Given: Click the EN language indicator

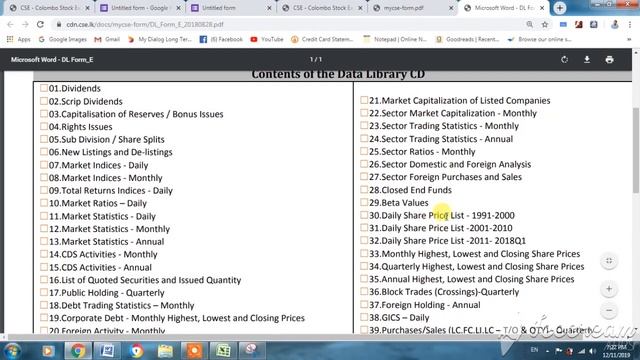Looking at the screenshot, I should pyautogui.click(x=534, y=350).
